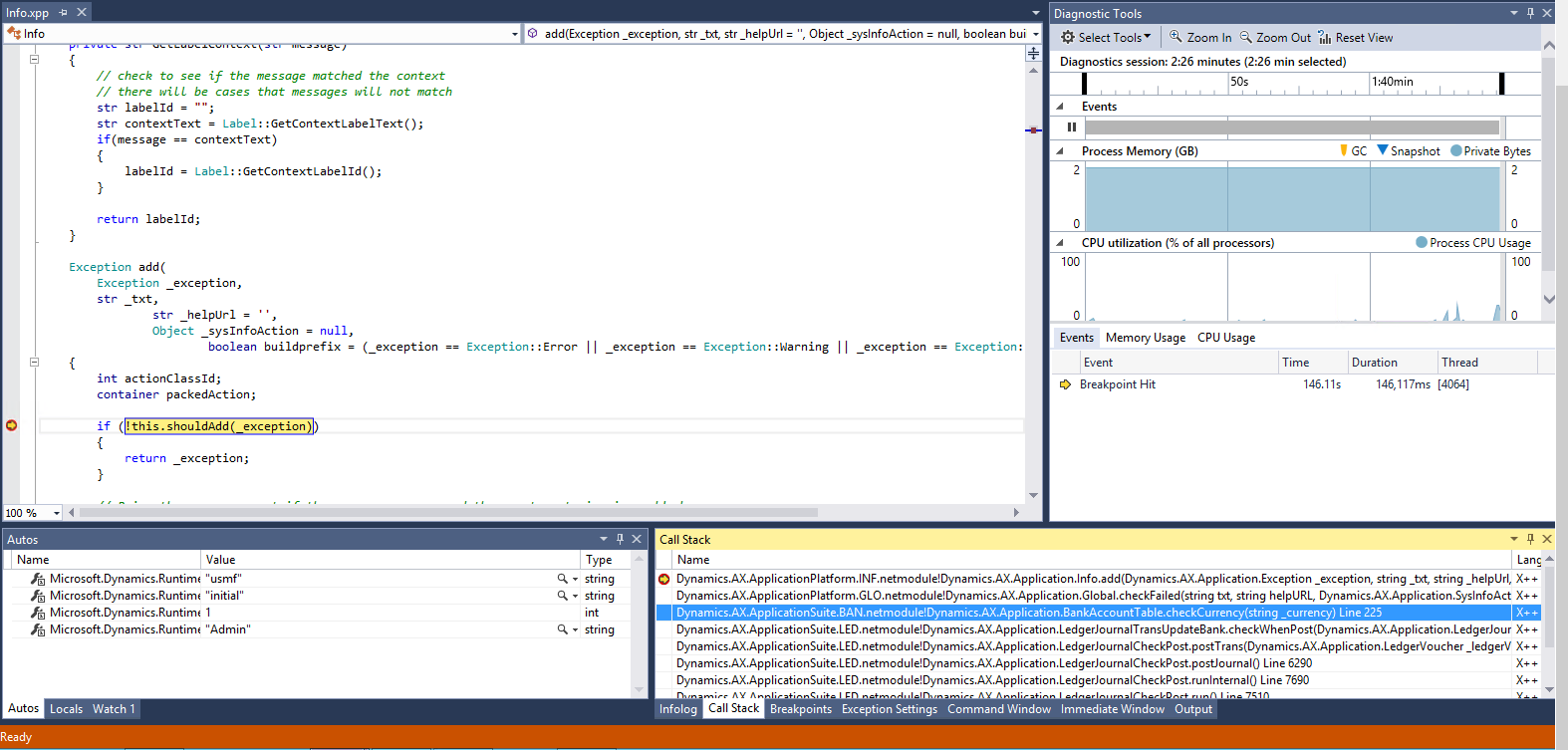
Task: Click the Zoom Out magnifier icon
Action: tap(1245, 37)
